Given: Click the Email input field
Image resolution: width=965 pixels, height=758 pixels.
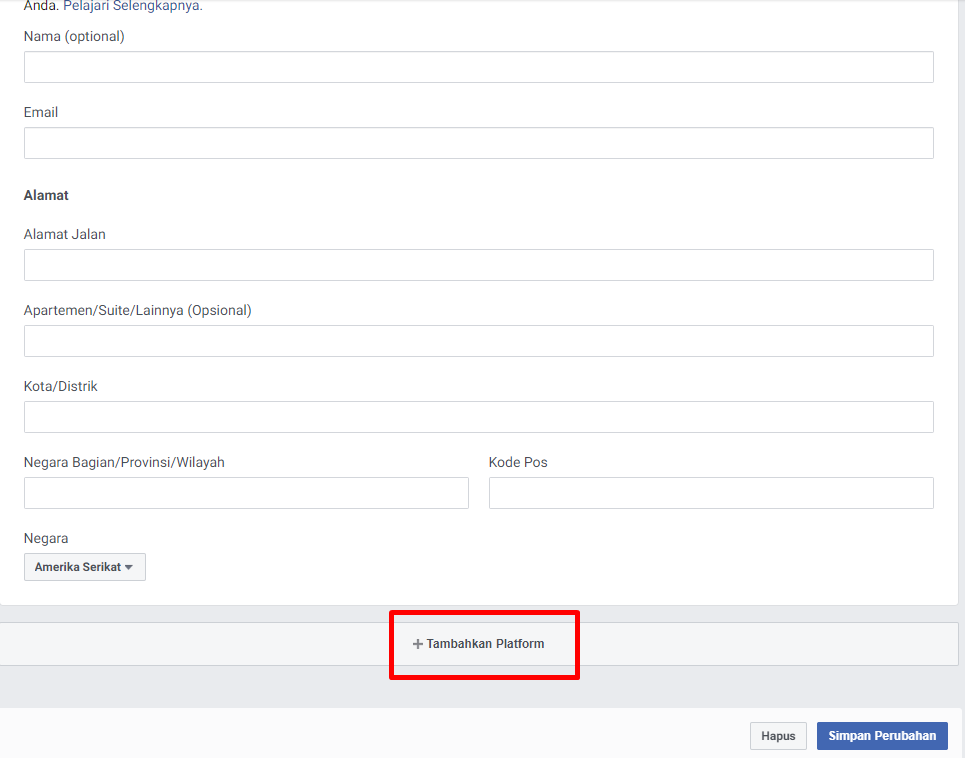Looking at the screenshot, I should click(479, 143).
